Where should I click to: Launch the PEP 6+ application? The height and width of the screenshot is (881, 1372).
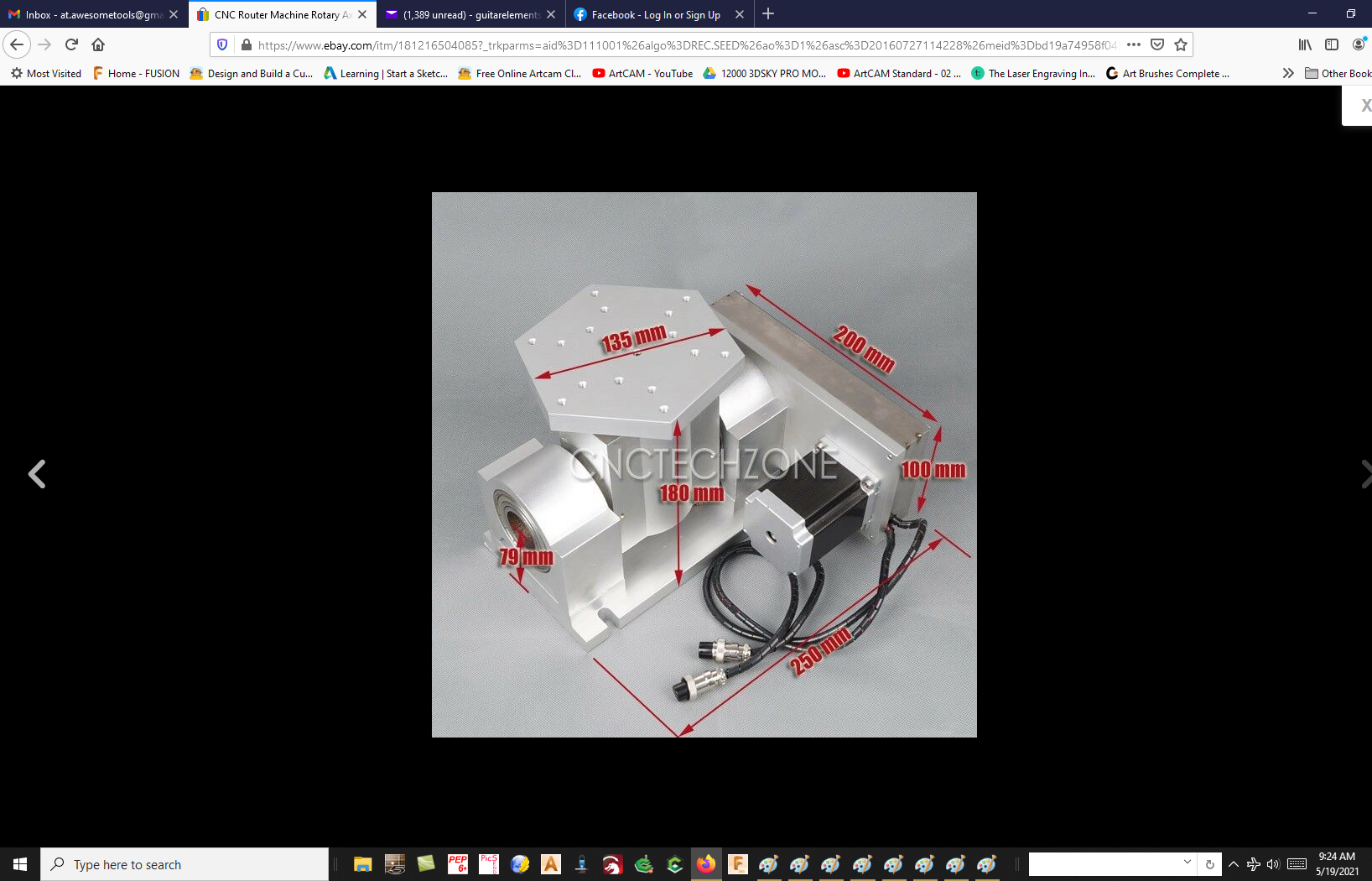coord(458,863)
